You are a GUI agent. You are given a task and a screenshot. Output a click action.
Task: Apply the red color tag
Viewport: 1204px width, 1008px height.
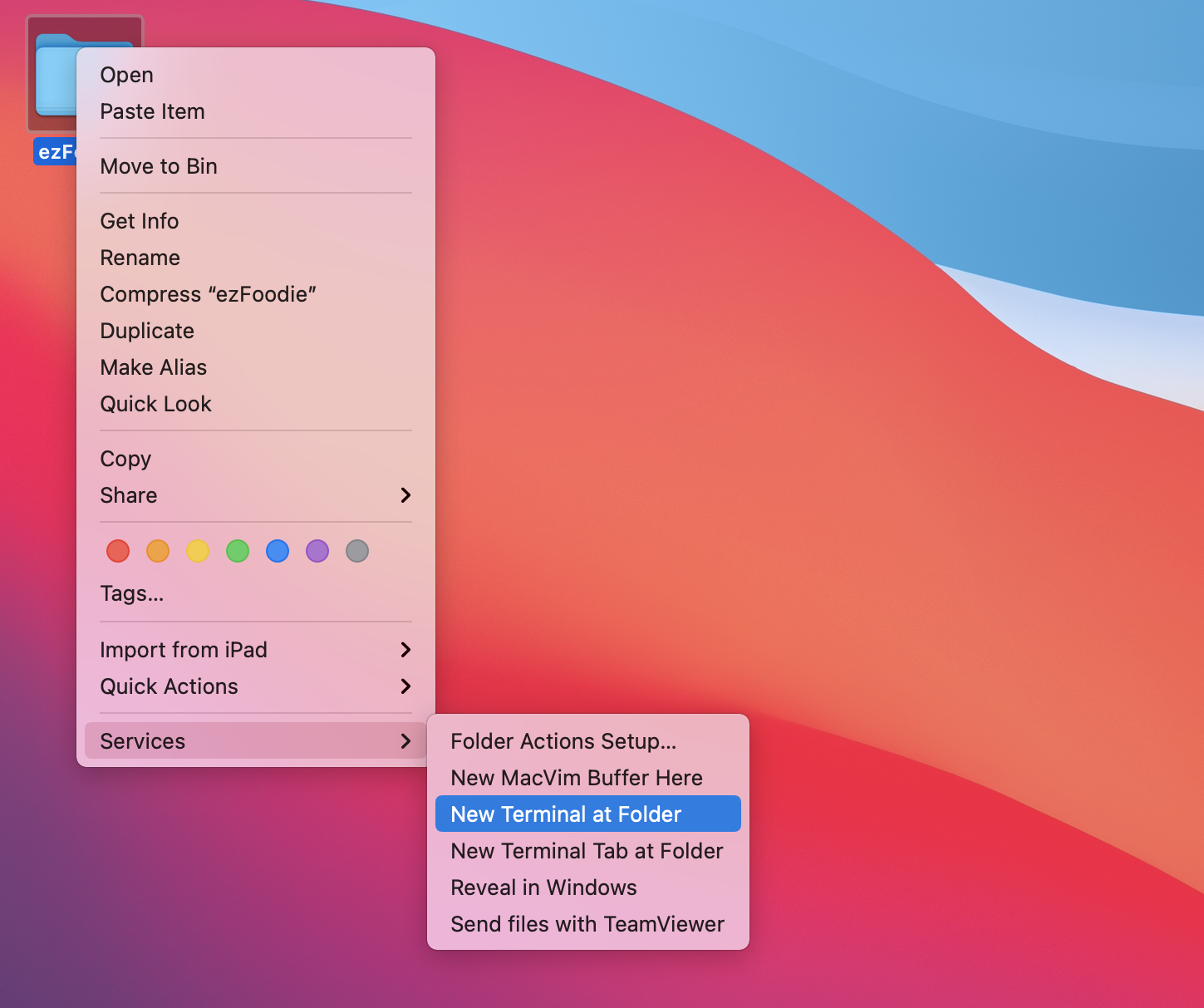click(x=118, y=551)
